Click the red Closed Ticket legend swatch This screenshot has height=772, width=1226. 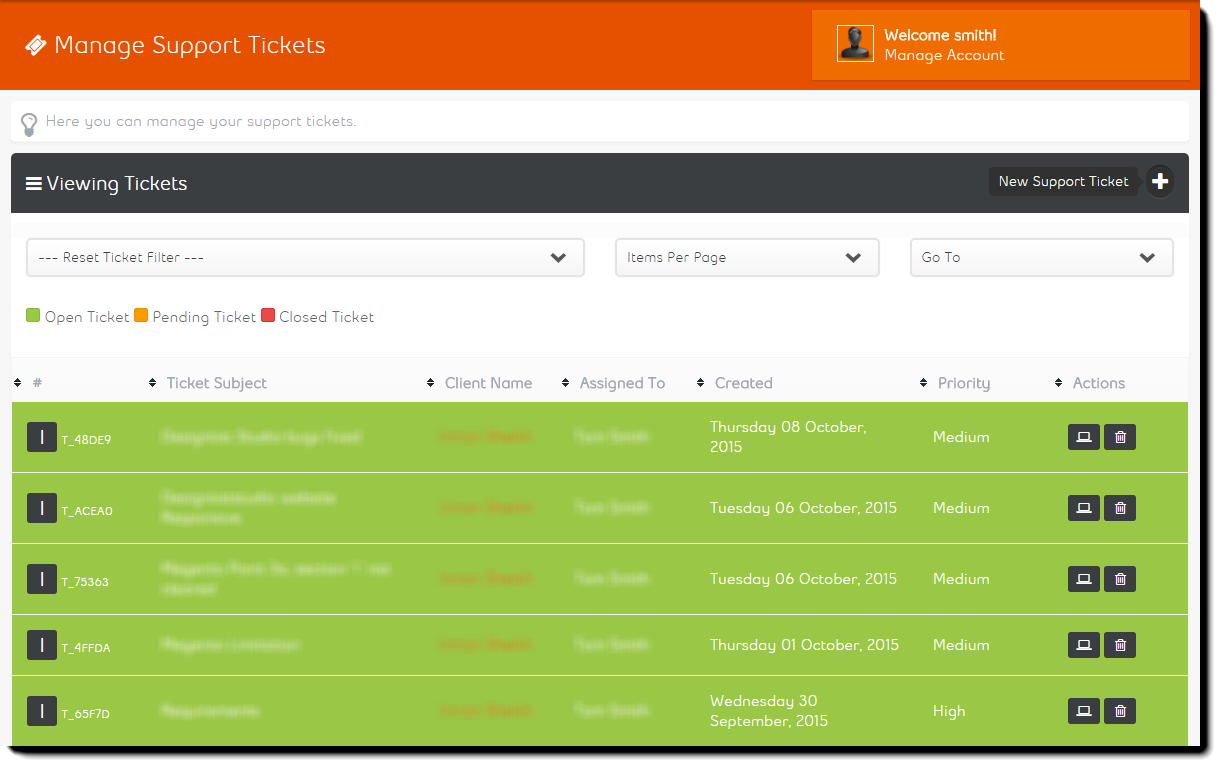[268, 316]
